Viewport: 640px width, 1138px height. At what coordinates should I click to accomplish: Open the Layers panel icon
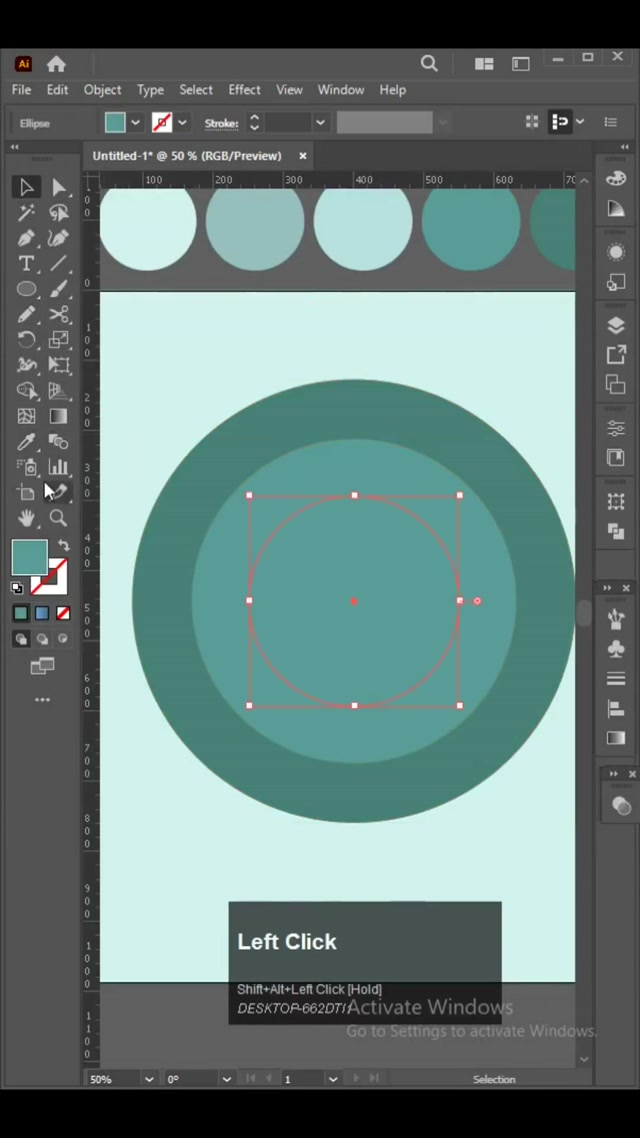click(616, 326)
